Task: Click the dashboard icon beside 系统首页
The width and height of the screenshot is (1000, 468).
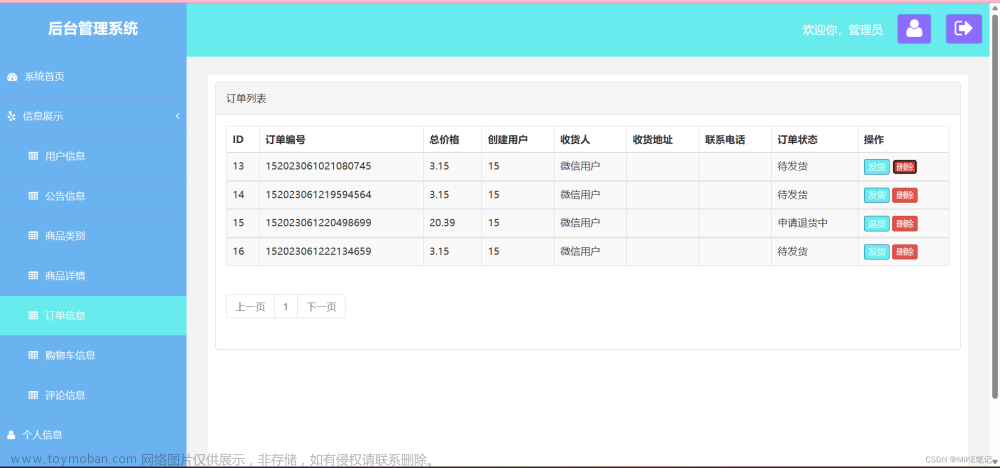Action: point(12,77)
